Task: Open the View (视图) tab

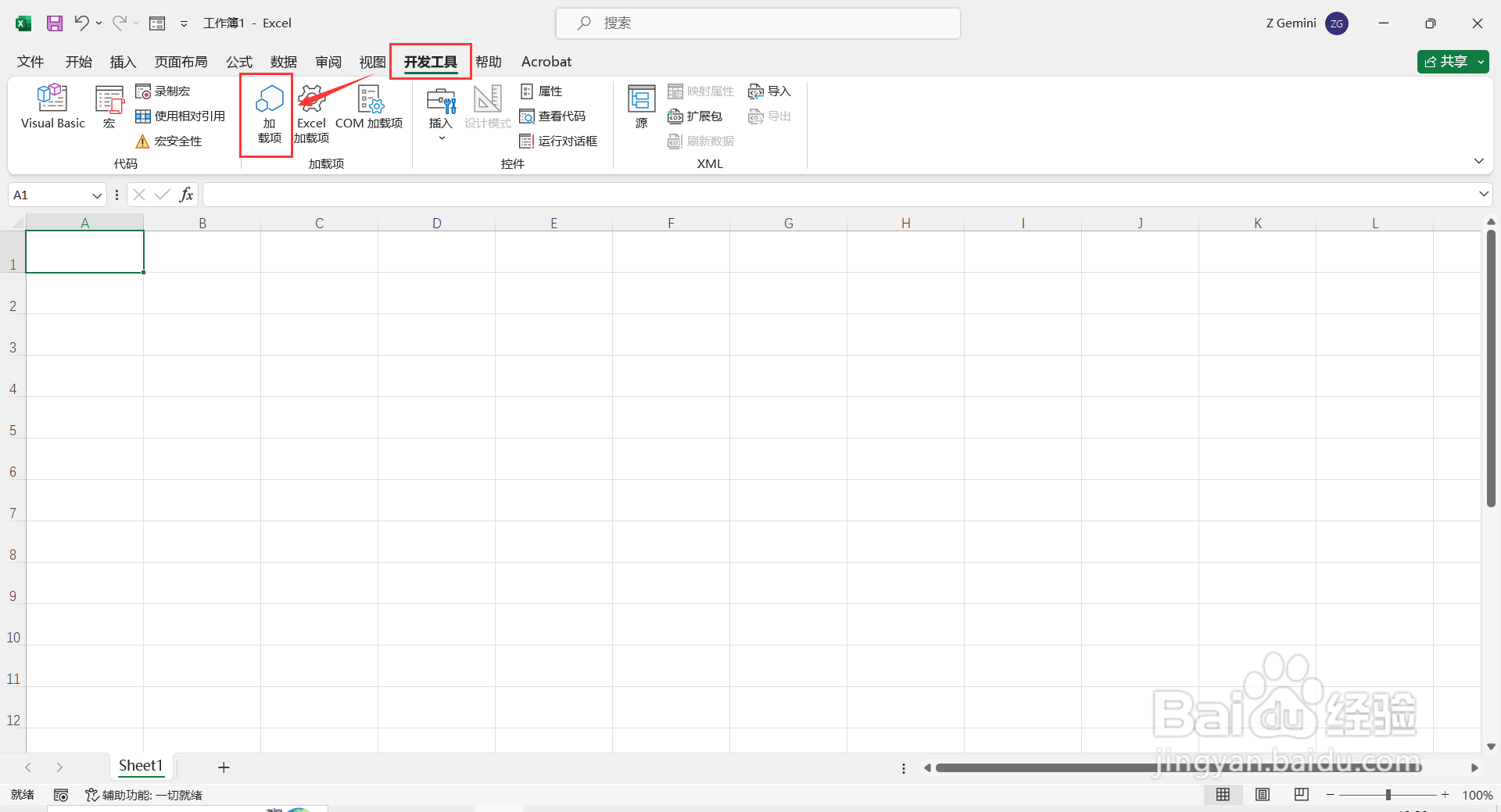Action: click(372, 62)
